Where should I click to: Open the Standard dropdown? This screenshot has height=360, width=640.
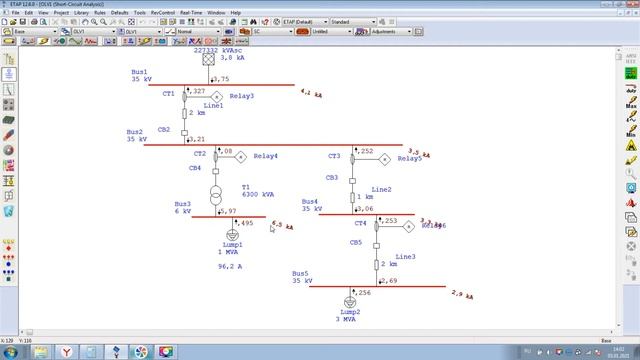pos(353,22)
